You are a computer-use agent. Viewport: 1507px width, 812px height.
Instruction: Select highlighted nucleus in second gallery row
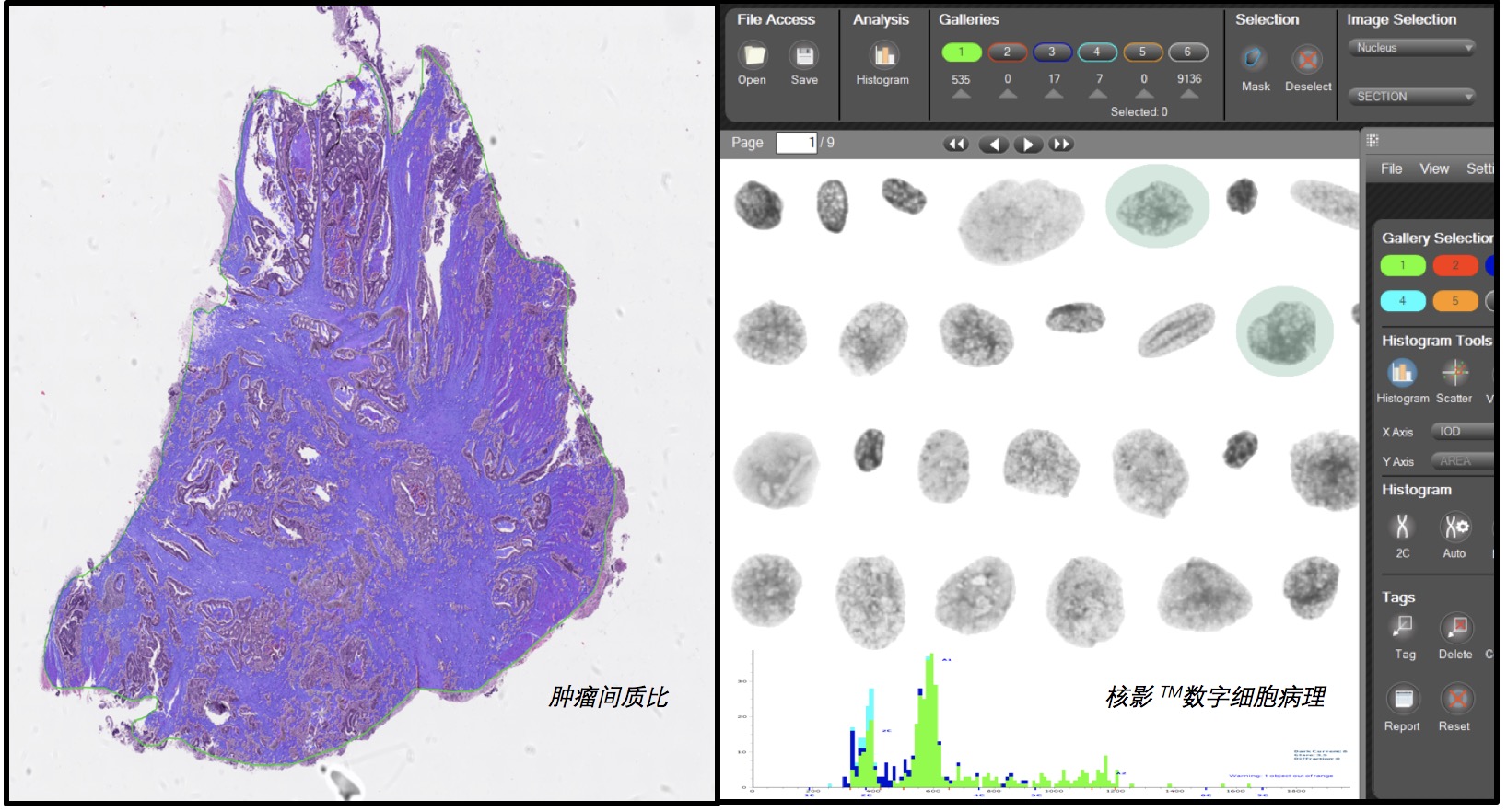pos(1284,331)
